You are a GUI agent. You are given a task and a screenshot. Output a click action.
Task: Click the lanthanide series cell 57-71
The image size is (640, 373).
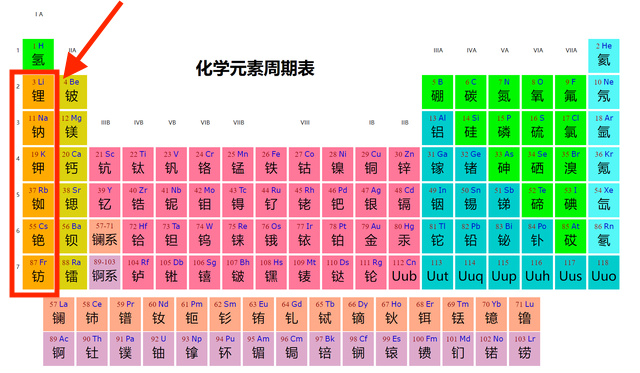coord(104,236)
